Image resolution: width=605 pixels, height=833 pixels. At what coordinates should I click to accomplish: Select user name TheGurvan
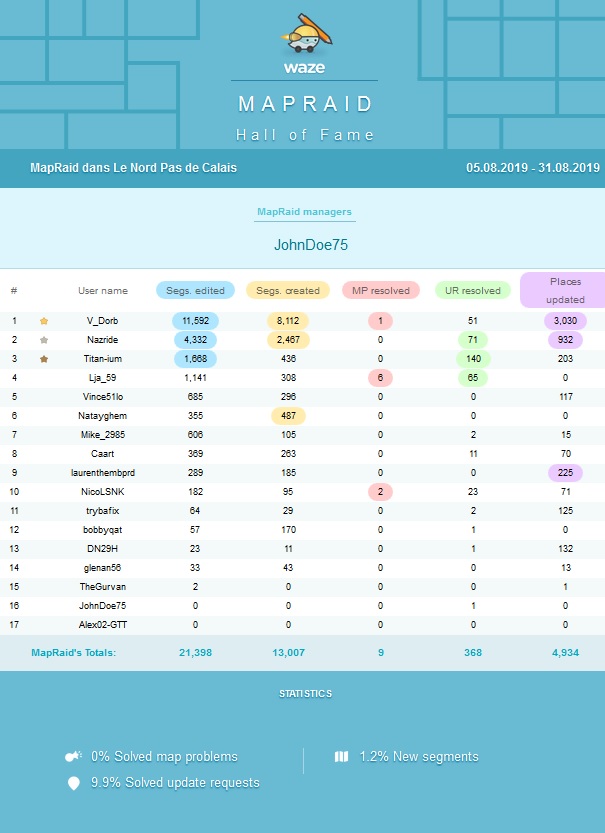pyautogui.click(x=103, y=587)
